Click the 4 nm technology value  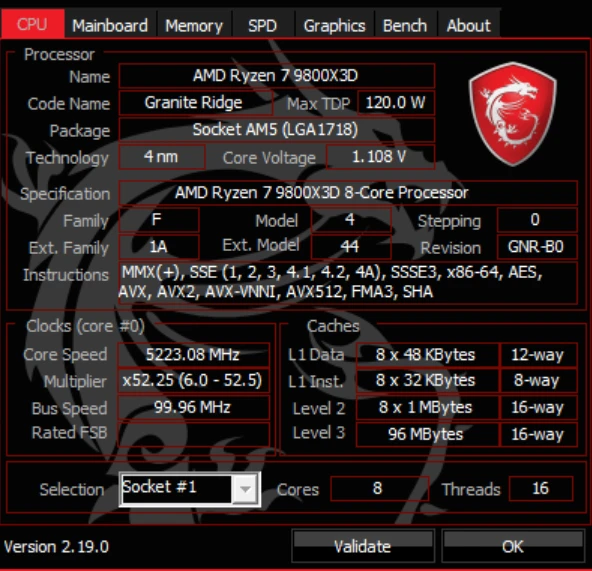162,157
